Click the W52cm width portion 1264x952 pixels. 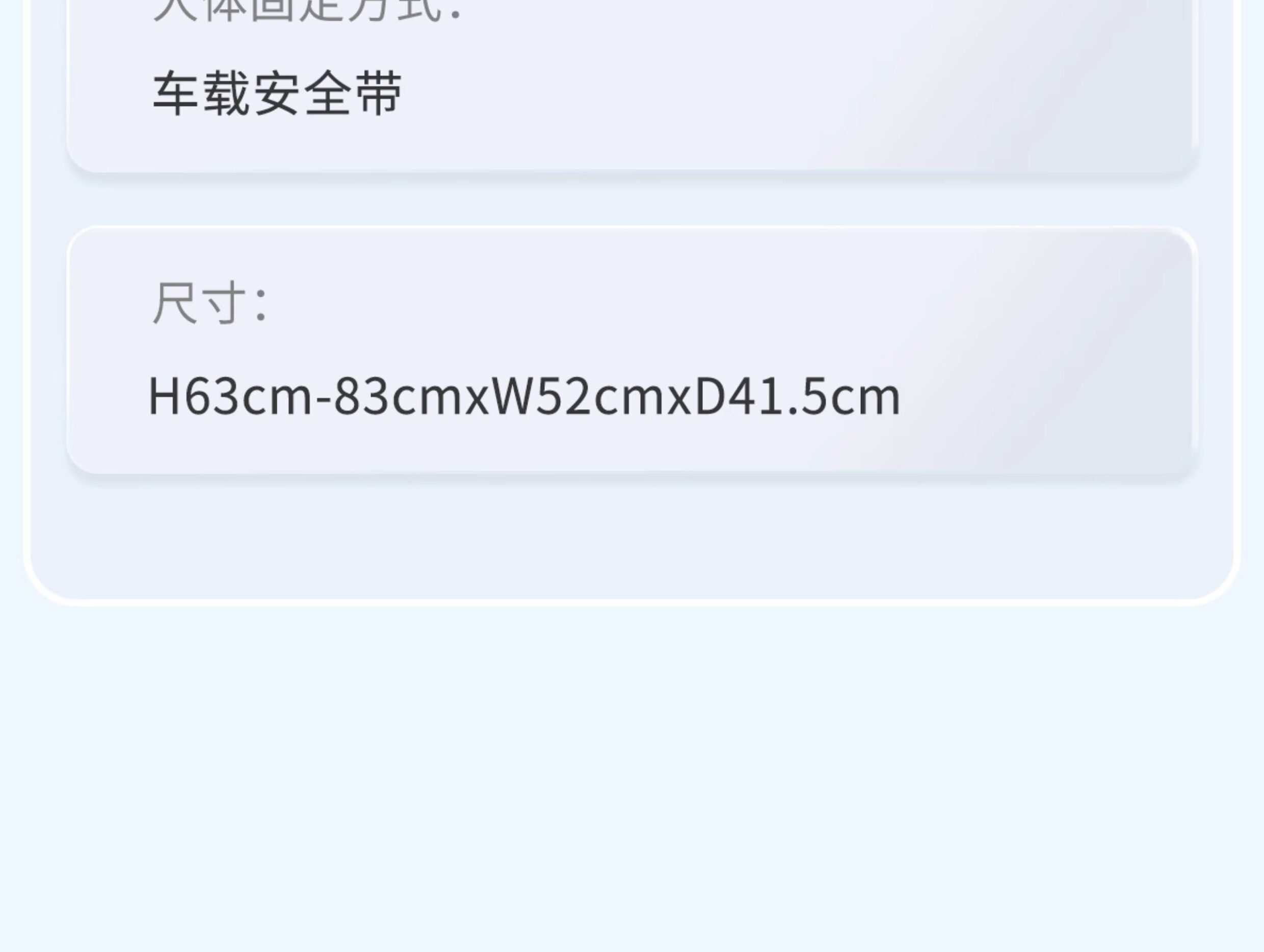pos(580,396)
